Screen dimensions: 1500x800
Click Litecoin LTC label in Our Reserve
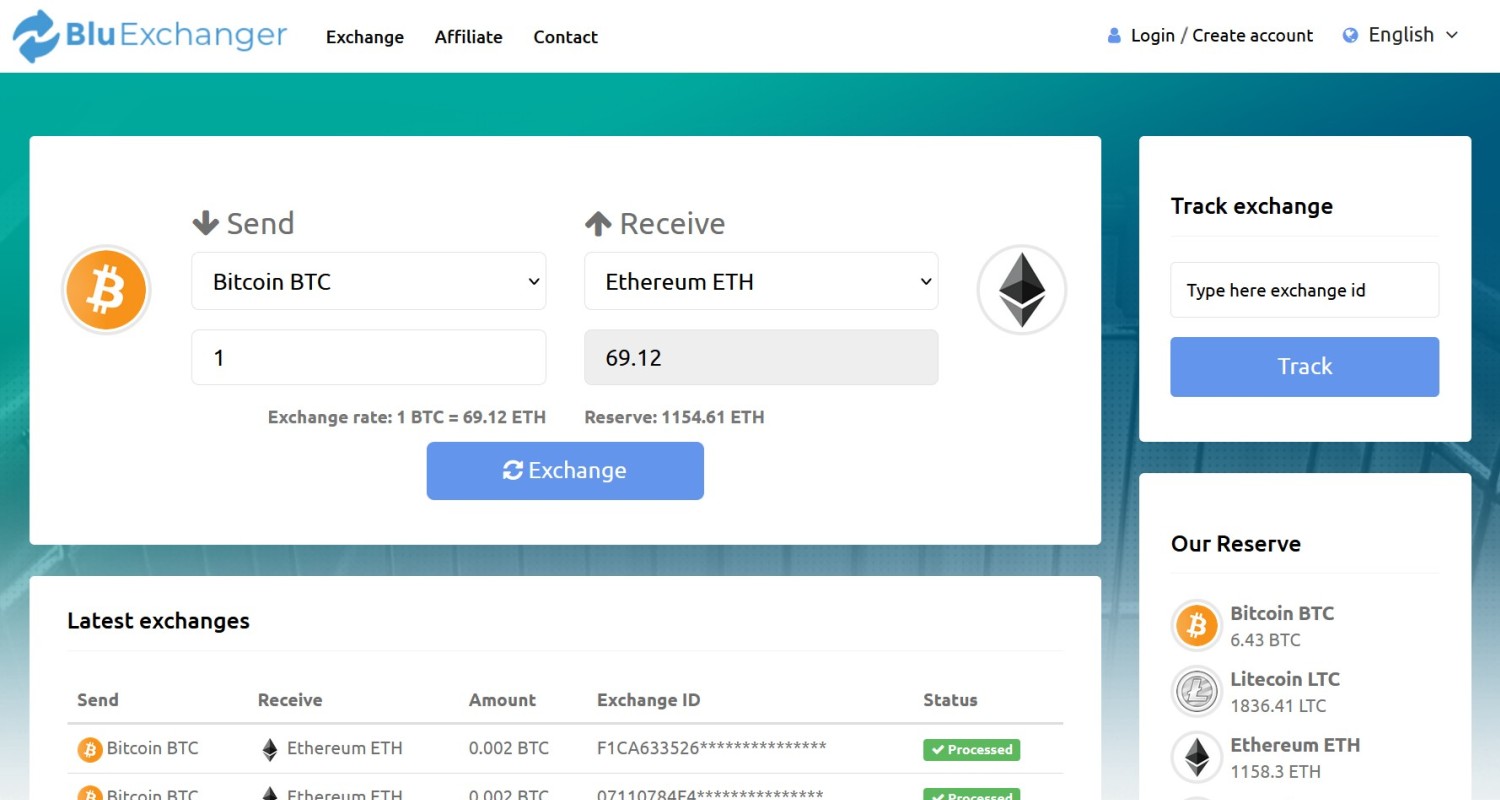[1285, 679]
